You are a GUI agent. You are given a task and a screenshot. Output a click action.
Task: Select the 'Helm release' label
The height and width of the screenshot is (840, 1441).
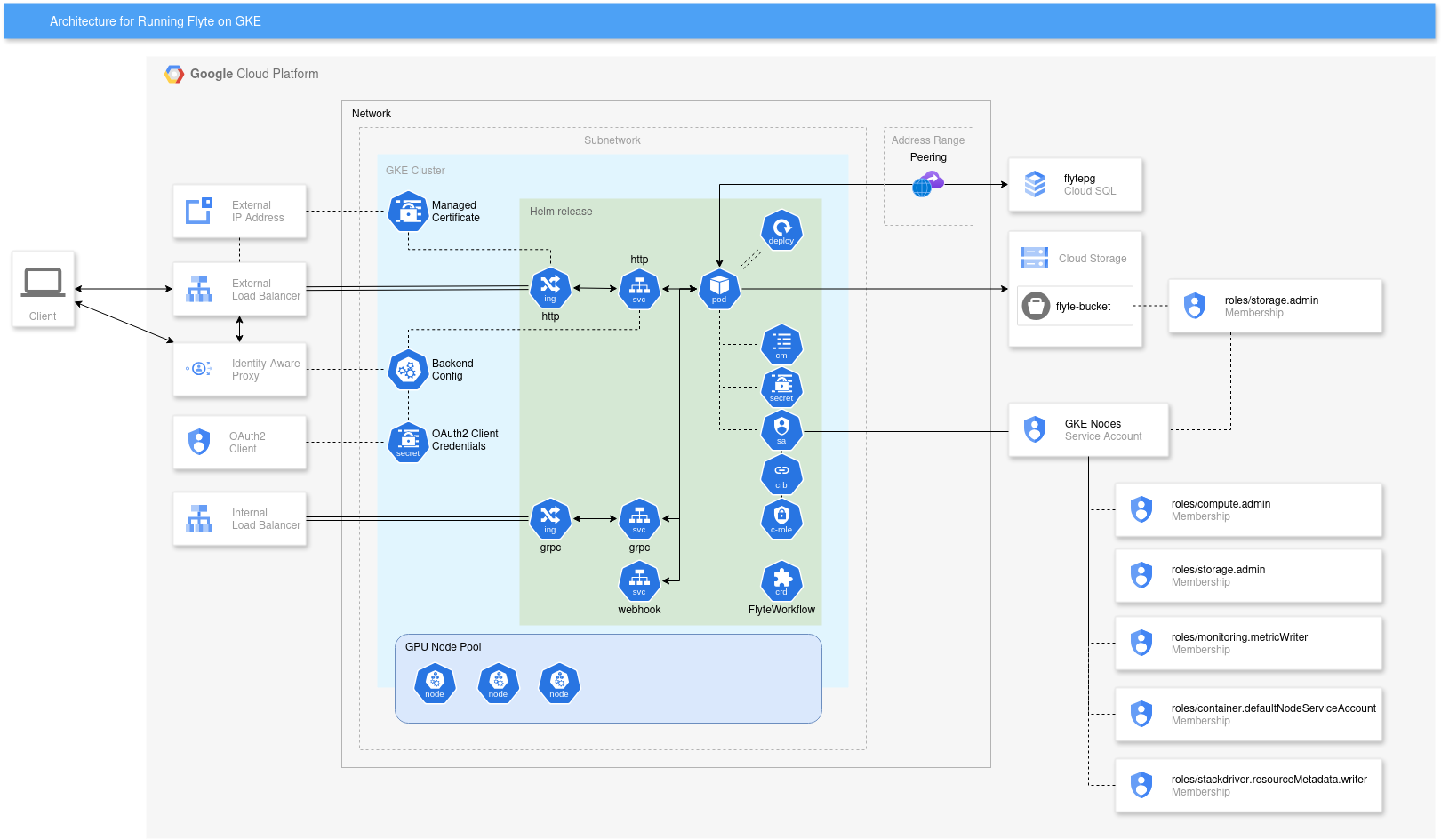click(x=561, y=212)
